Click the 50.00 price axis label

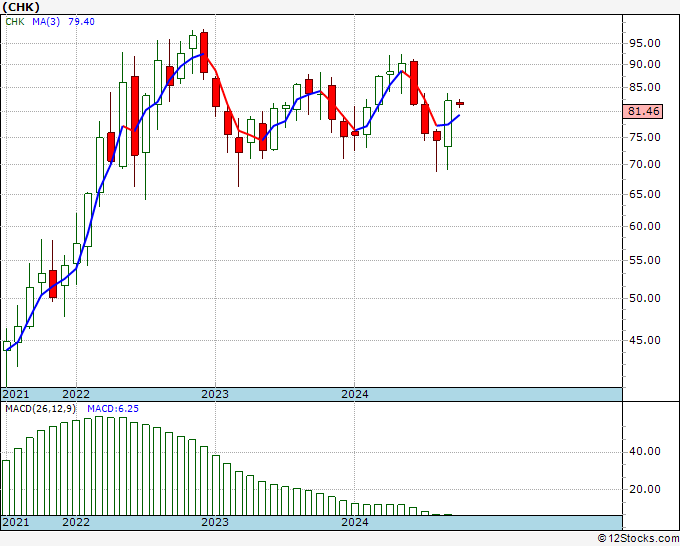point(644,298)
